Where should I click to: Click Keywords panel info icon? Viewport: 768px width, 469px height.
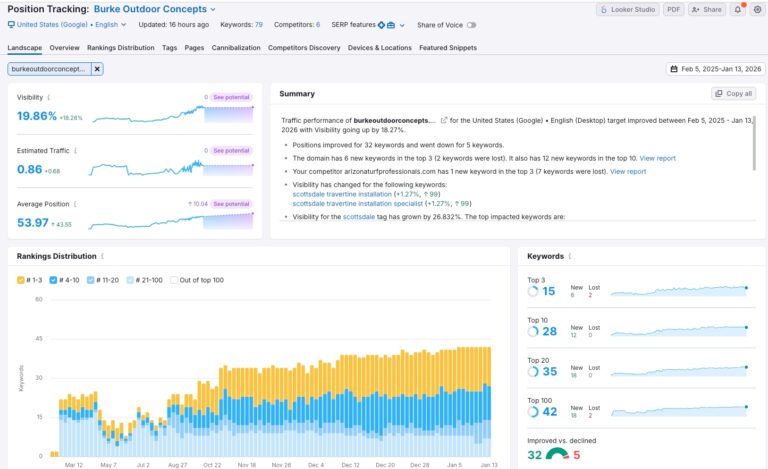(x=570, y=256)
